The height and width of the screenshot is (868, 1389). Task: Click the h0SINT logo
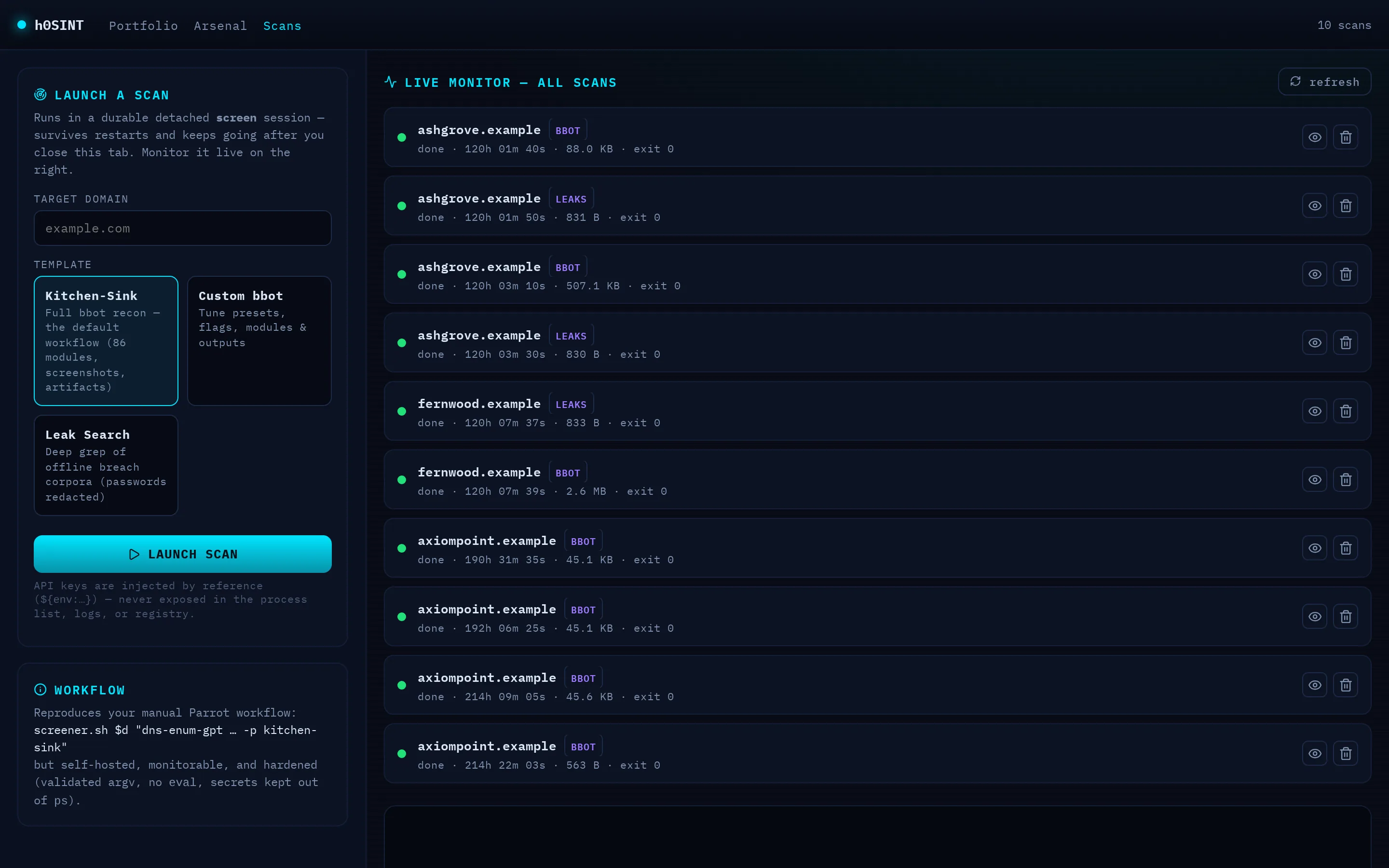[x=51, y=25]
